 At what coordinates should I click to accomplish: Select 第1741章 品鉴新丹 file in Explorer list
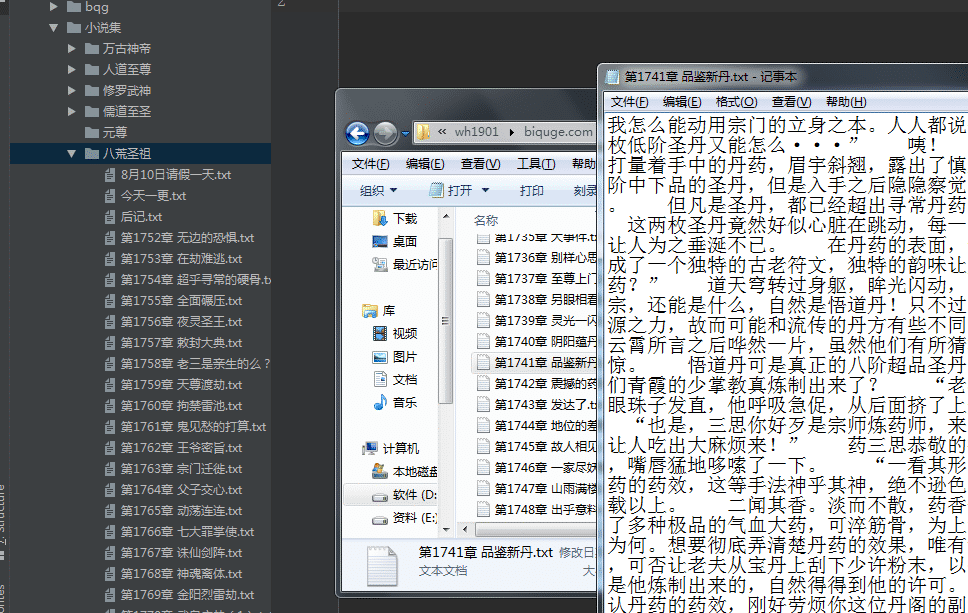(536, 362)
